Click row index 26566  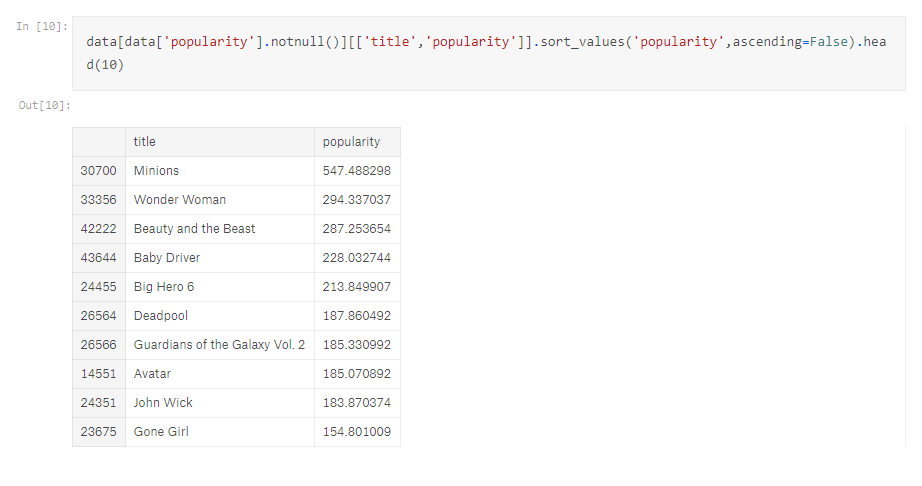point(99,345)
